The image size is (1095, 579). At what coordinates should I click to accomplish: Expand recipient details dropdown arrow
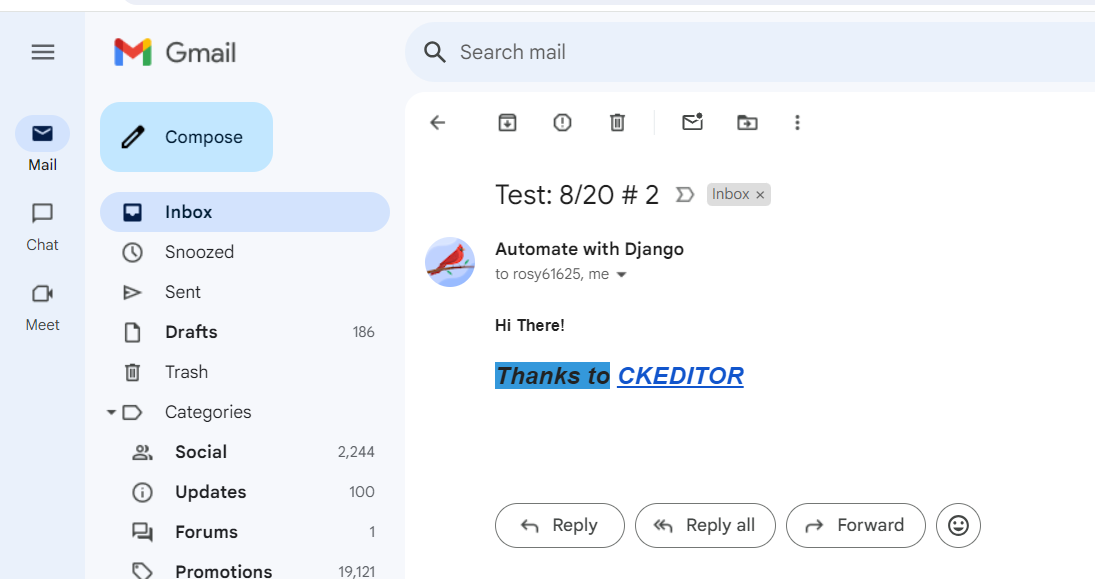point(622,275)
